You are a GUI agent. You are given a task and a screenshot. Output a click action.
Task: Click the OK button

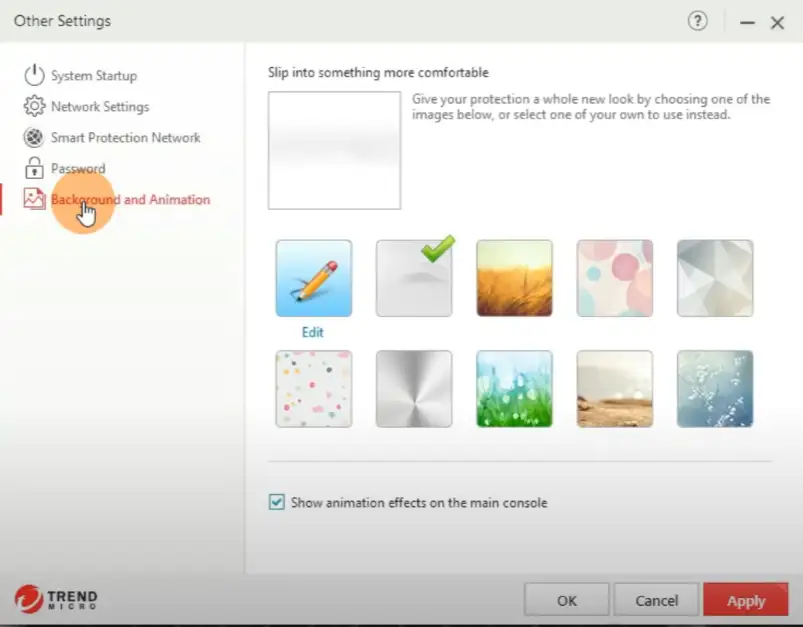(x=567, y=600)
